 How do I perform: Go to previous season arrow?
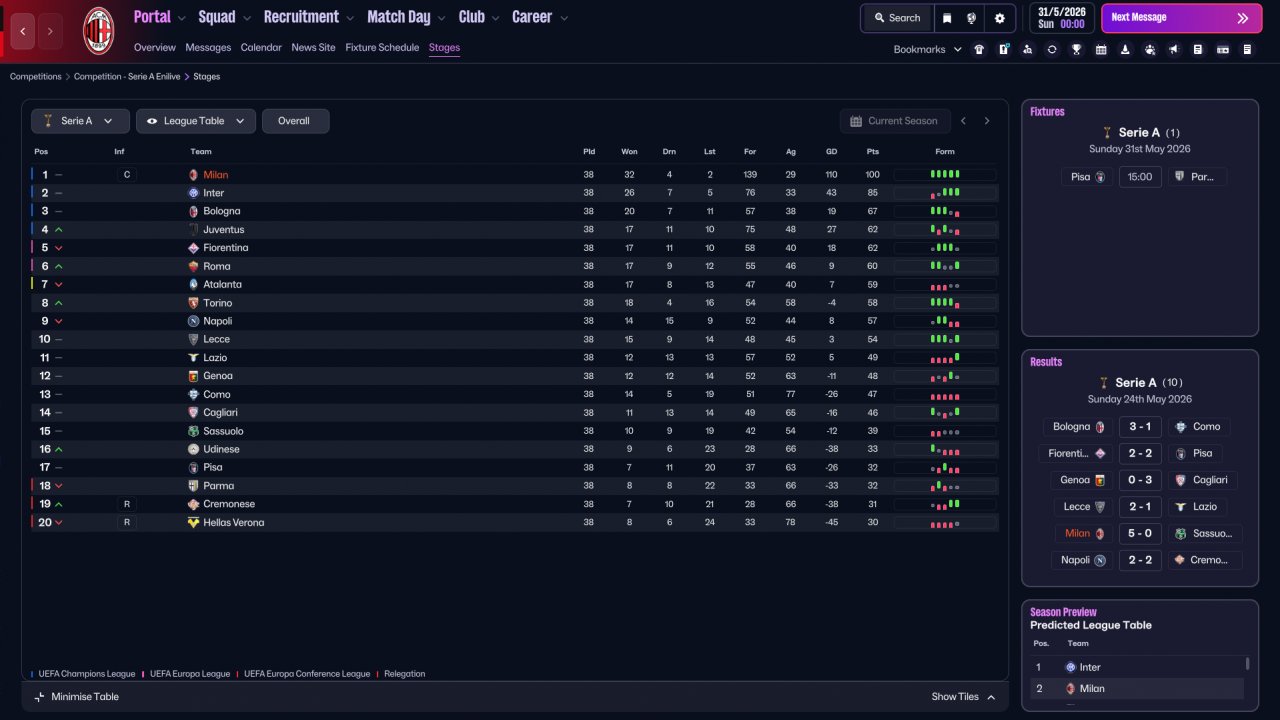pos(963,121)
